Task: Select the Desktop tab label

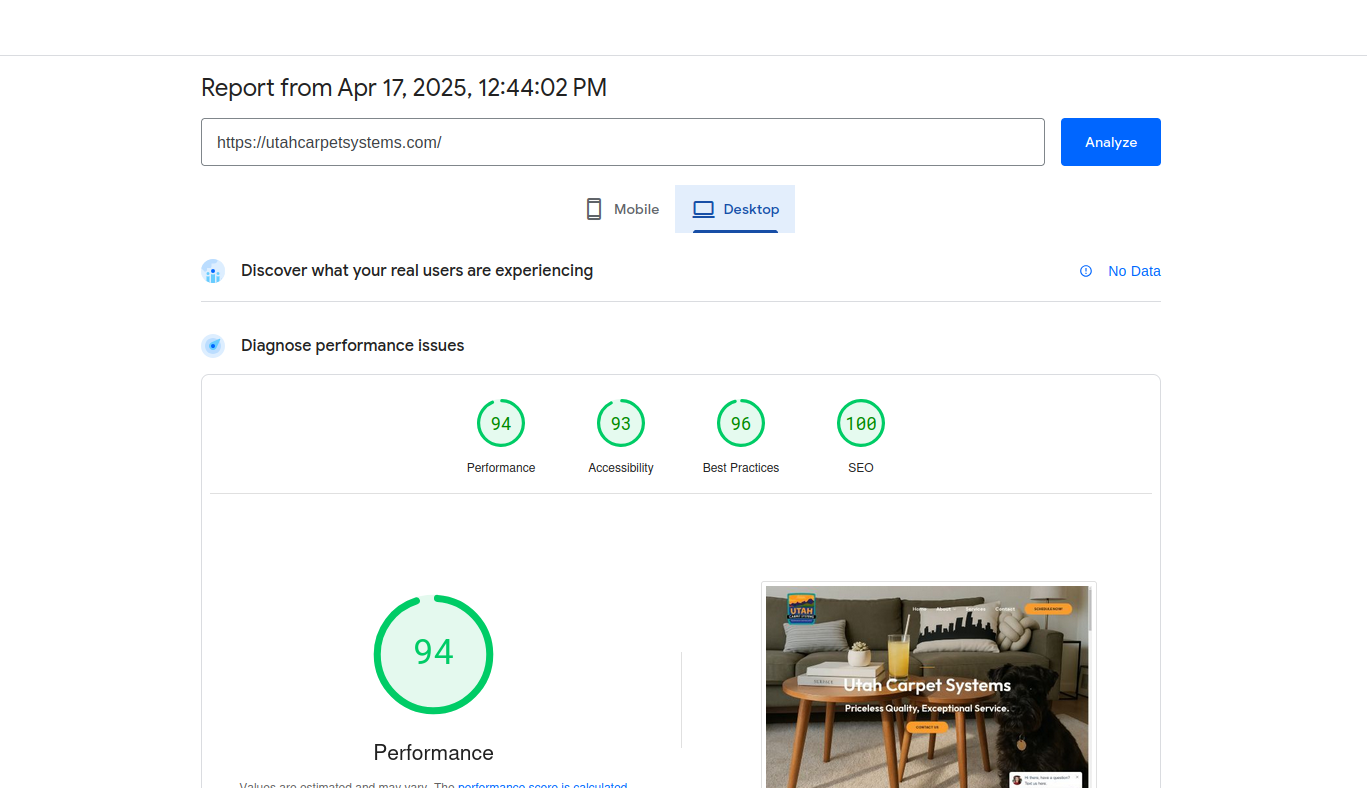Action: [751, 209]
